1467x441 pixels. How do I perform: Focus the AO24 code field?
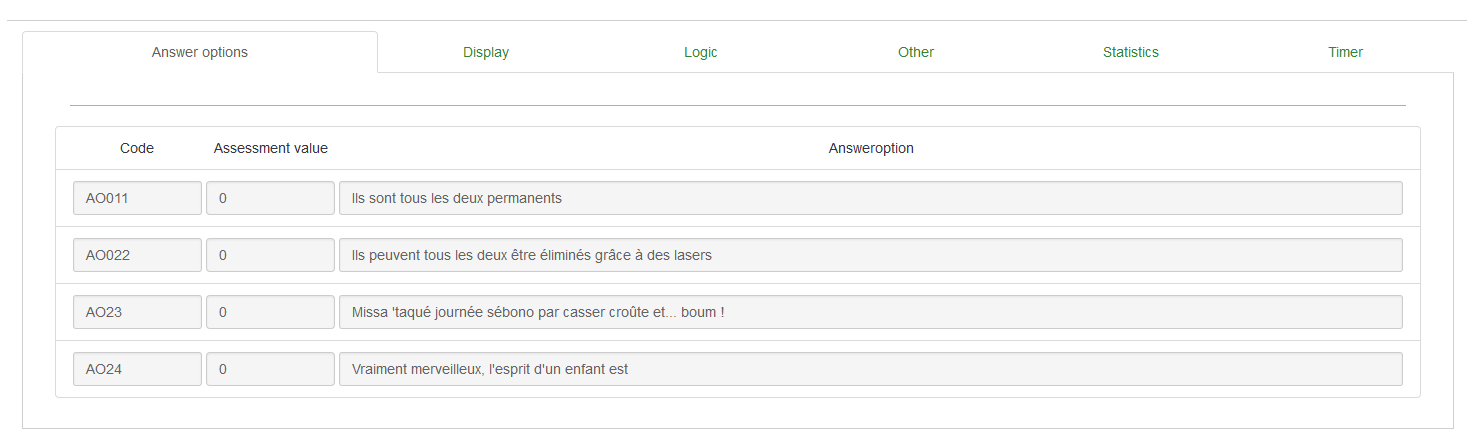tap(137, 369)
